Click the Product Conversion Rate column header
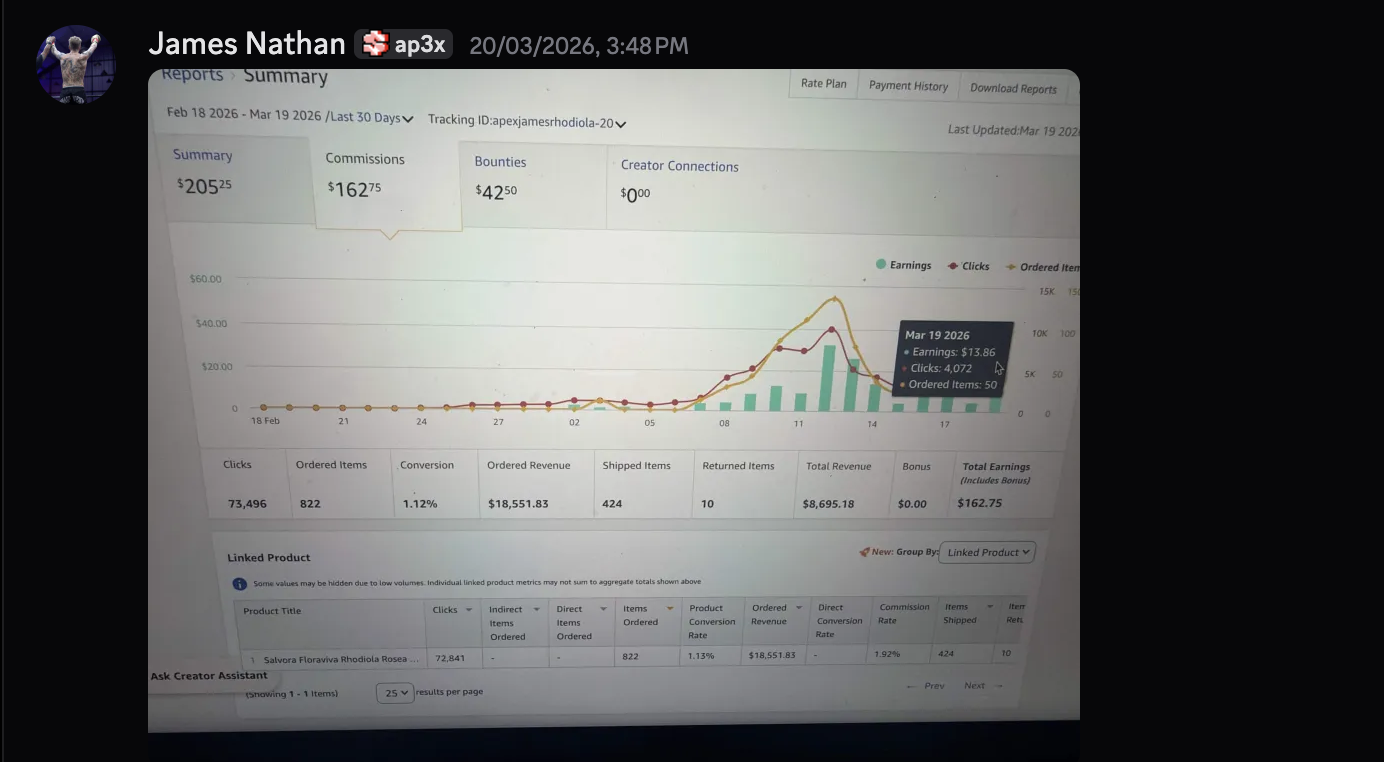 click(x=712, y=621)
